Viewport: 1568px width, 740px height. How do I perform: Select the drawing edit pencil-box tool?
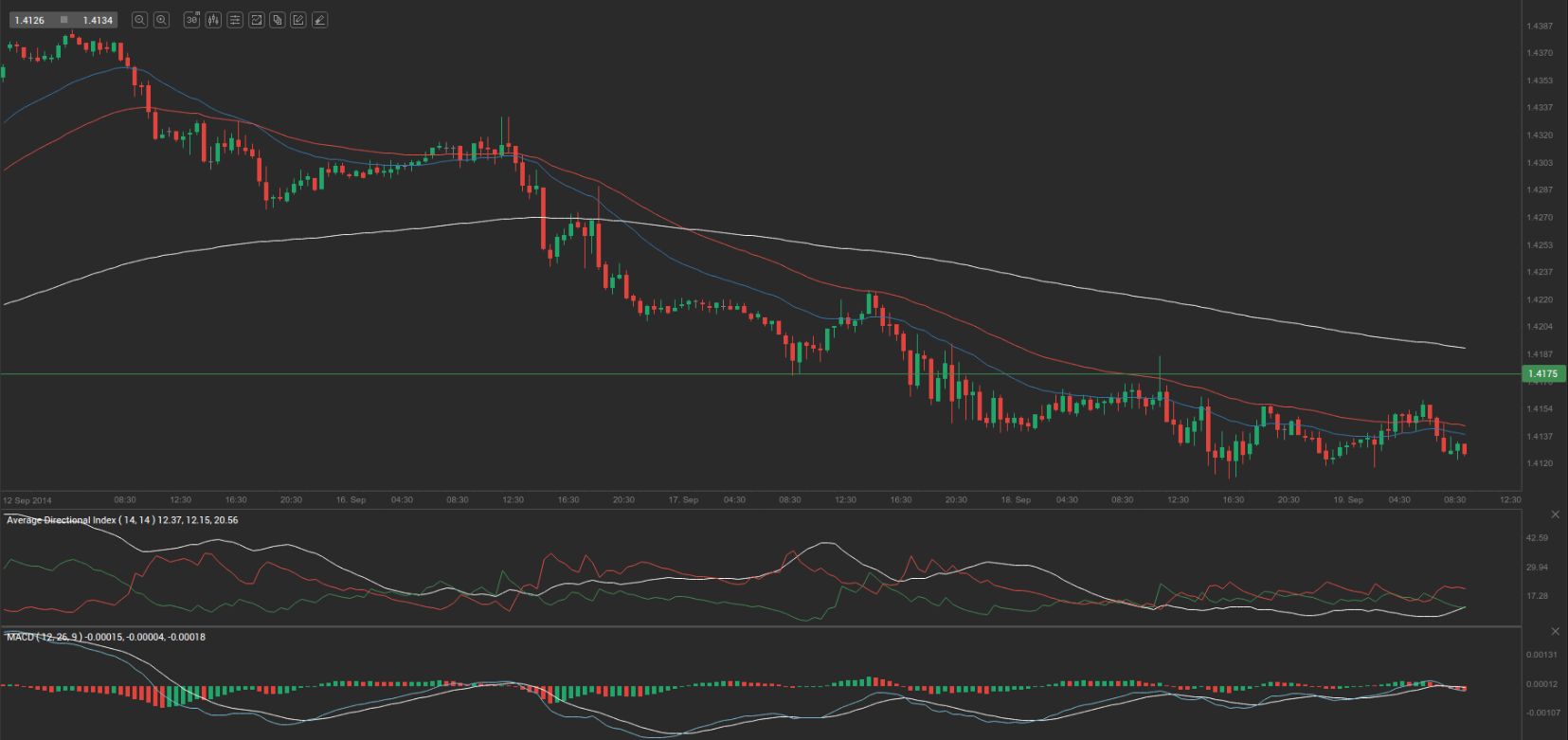pos(298,20)
